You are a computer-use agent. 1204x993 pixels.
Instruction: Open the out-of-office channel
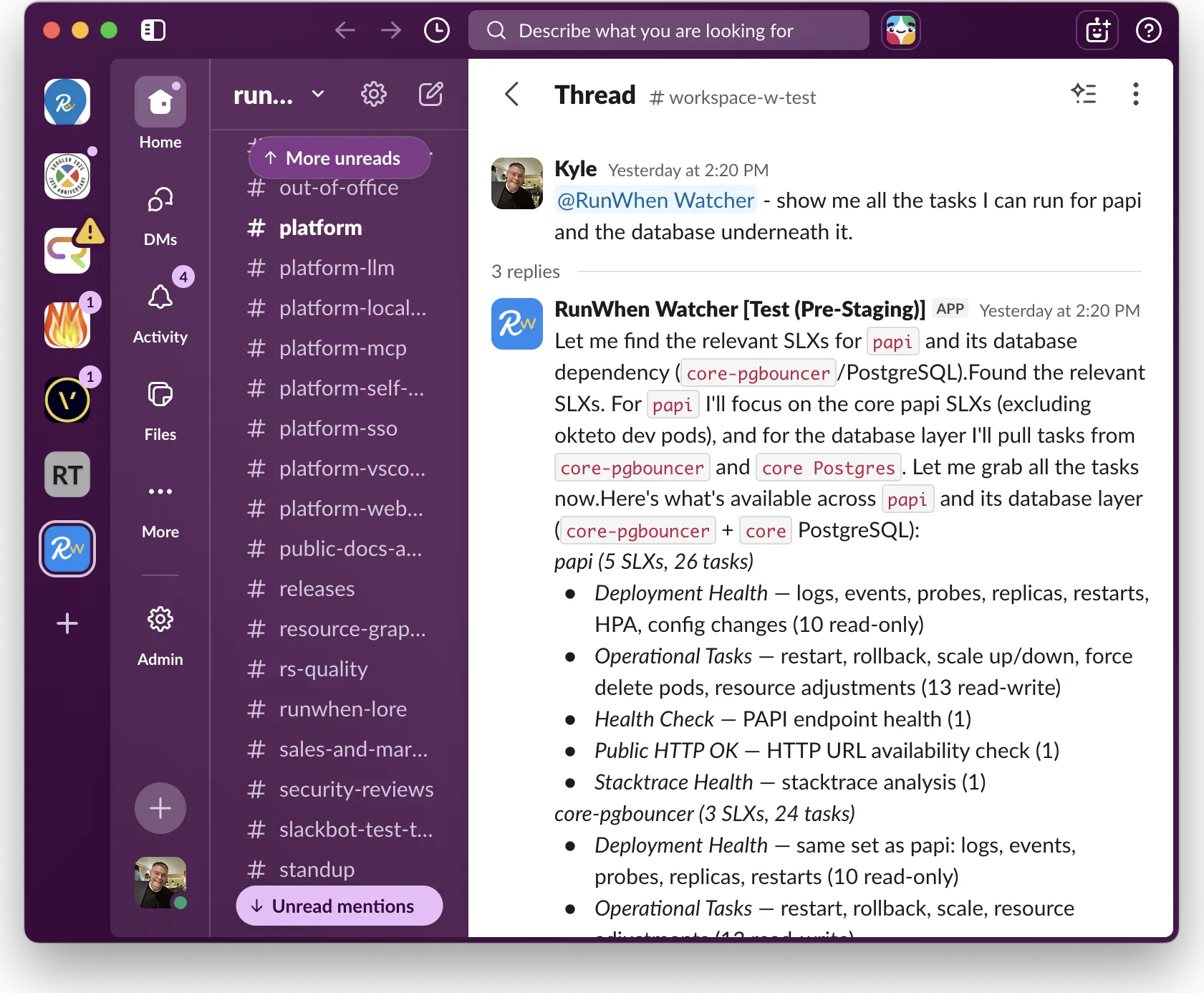339,188
